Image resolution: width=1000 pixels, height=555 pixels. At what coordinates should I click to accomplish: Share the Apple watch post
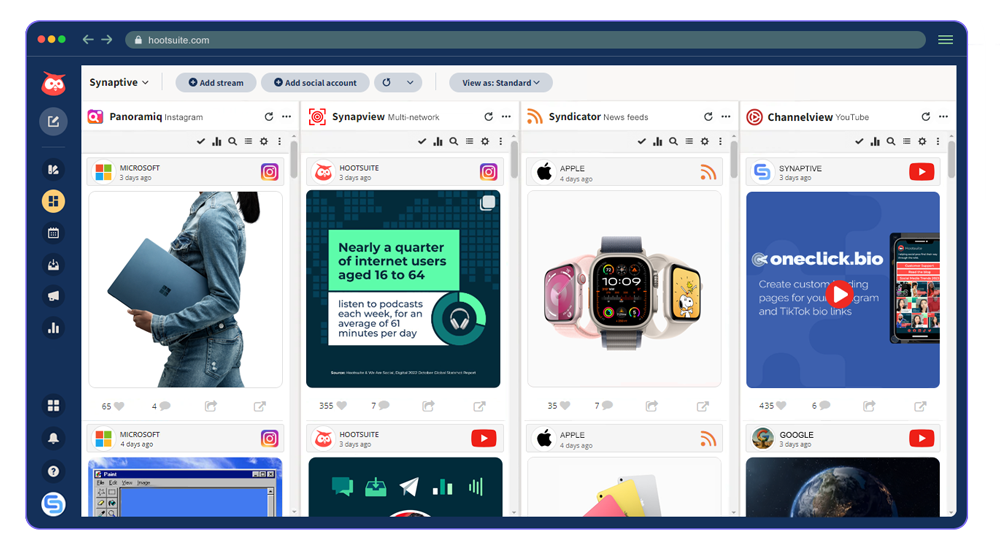coord(651,406)
